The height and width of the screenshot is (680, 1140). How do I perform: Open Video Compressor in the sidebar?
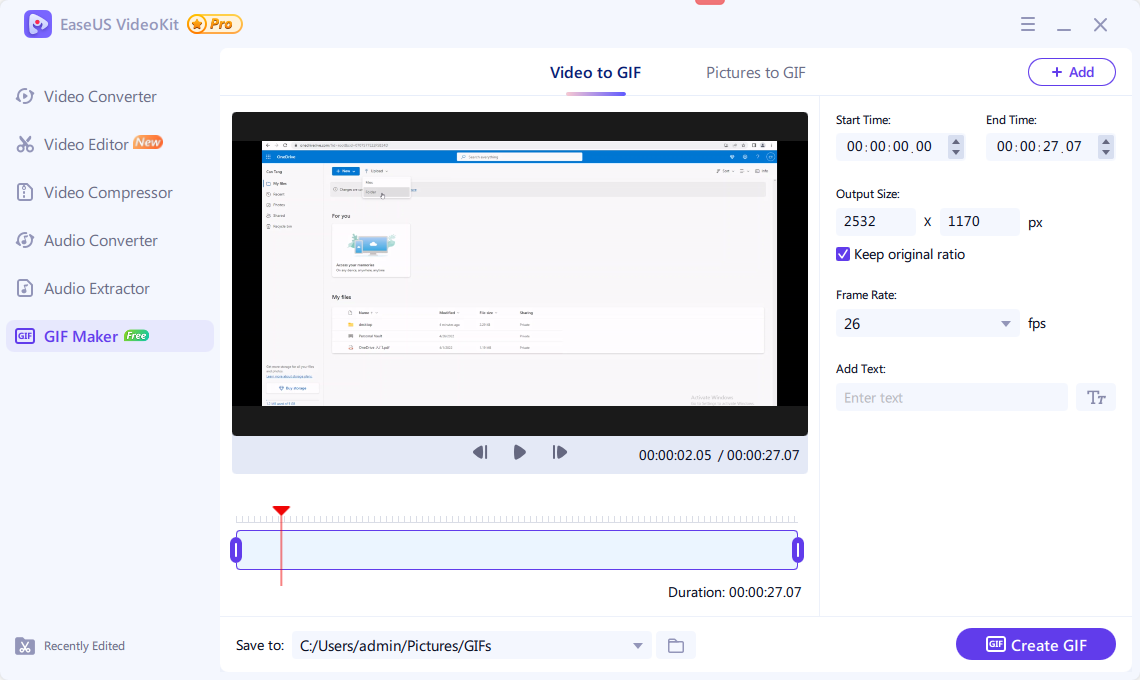pyautogui.click(x=108, y=193)
